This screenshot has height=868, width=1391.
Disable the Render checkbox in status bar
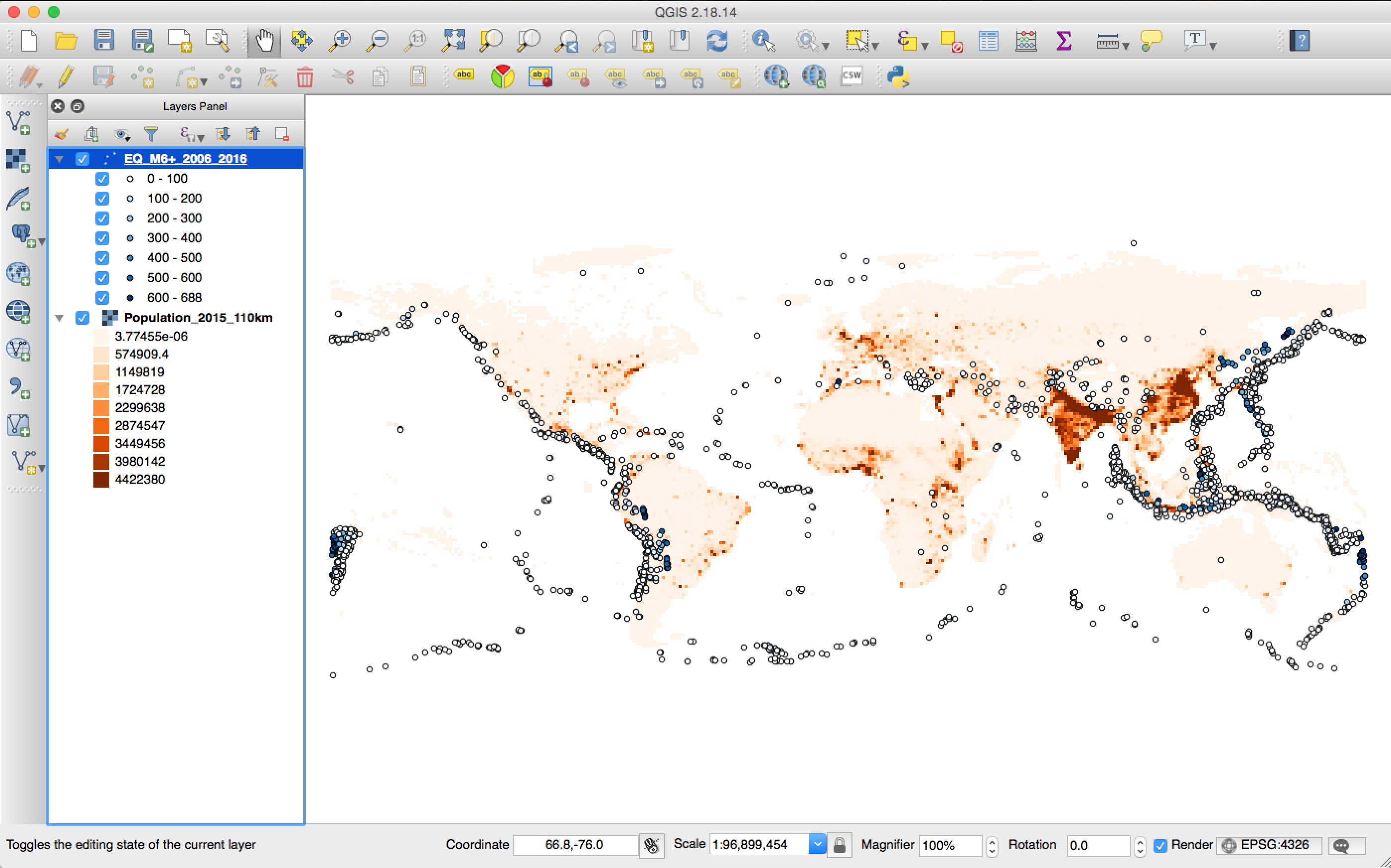point(1160,846)
